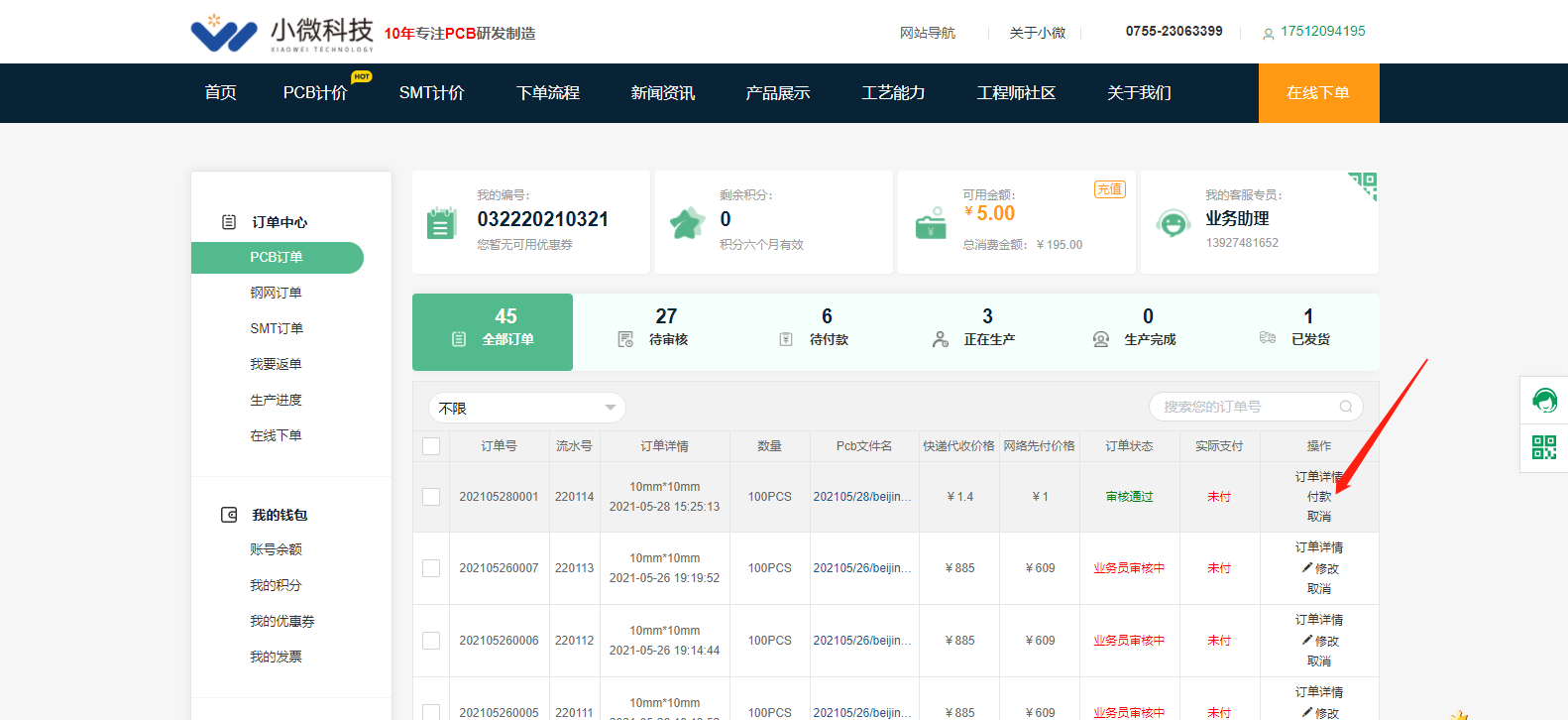Open the 关于我们 navigation item

[x=1139, y=93]
